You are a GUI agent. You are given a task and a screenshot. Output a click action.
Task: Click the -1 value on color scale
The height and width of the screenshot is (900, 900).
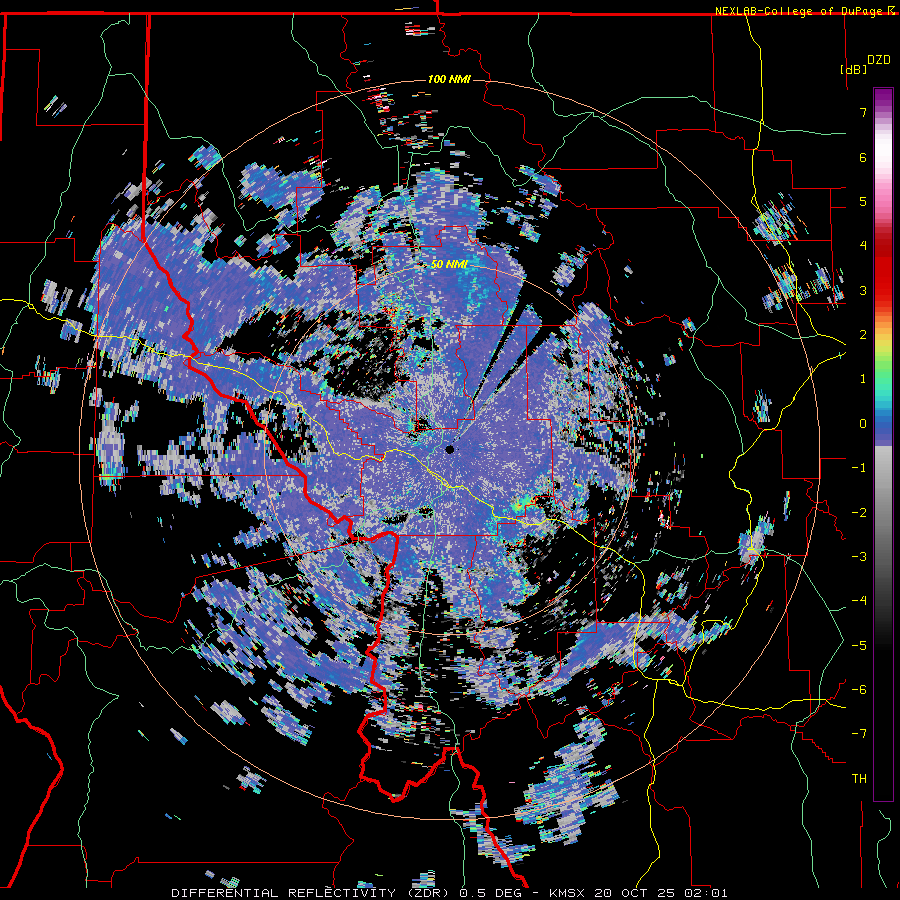tap(859, 468)
